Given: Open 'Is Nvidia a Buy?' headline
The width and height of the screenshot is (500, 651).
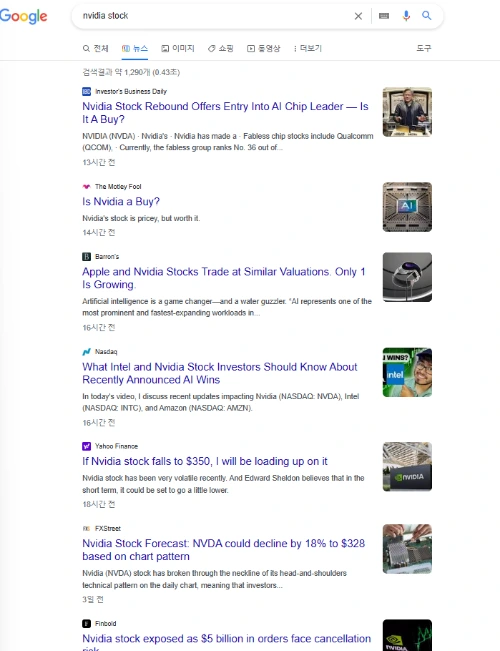Looking at the screenshot, I should point(121,202).
